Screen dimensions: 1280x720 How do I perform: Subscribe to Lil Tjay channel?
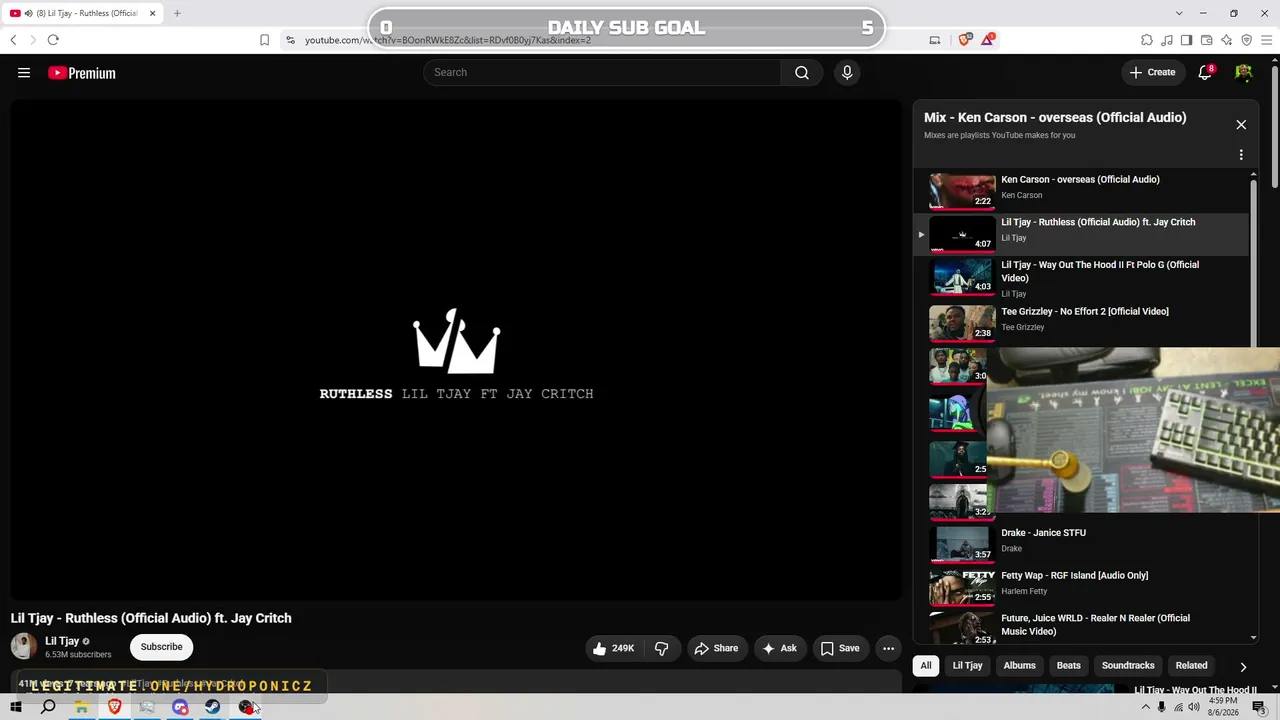(161, 647)
